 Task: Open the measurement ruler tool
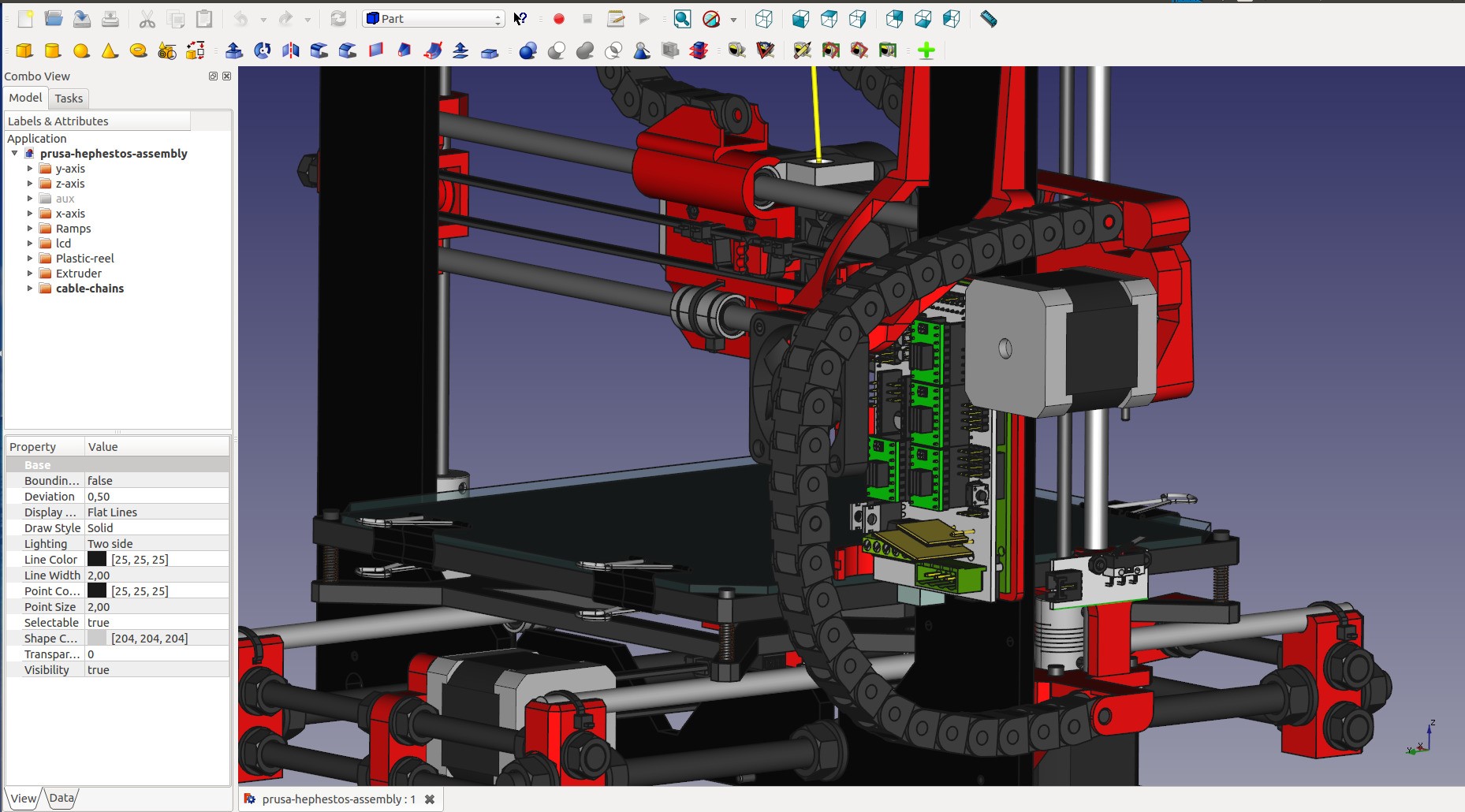pos(989,19)
